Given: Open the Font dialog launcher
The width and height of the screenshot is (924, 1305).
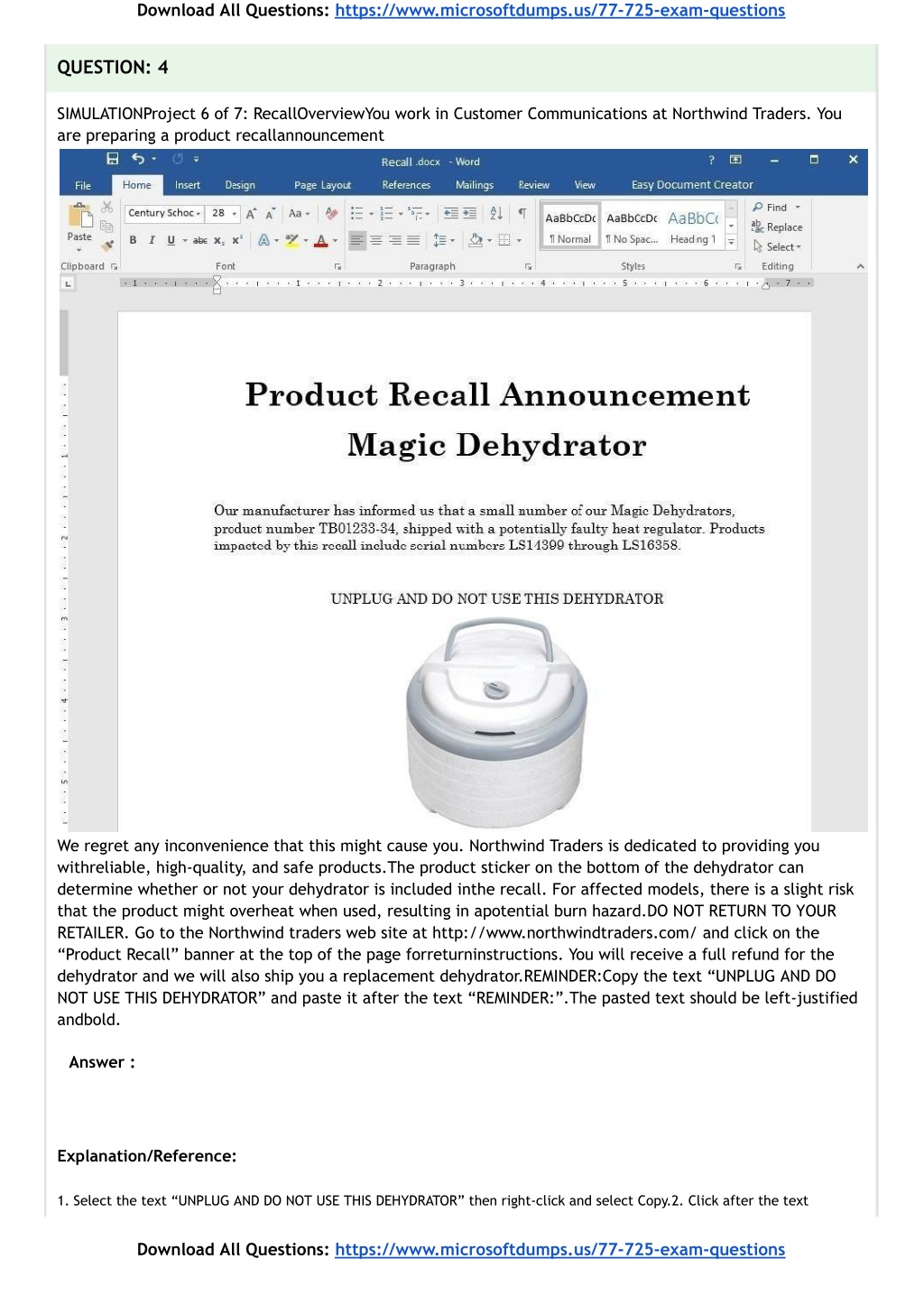Looking at the screenshot, I should coord(337,266).
